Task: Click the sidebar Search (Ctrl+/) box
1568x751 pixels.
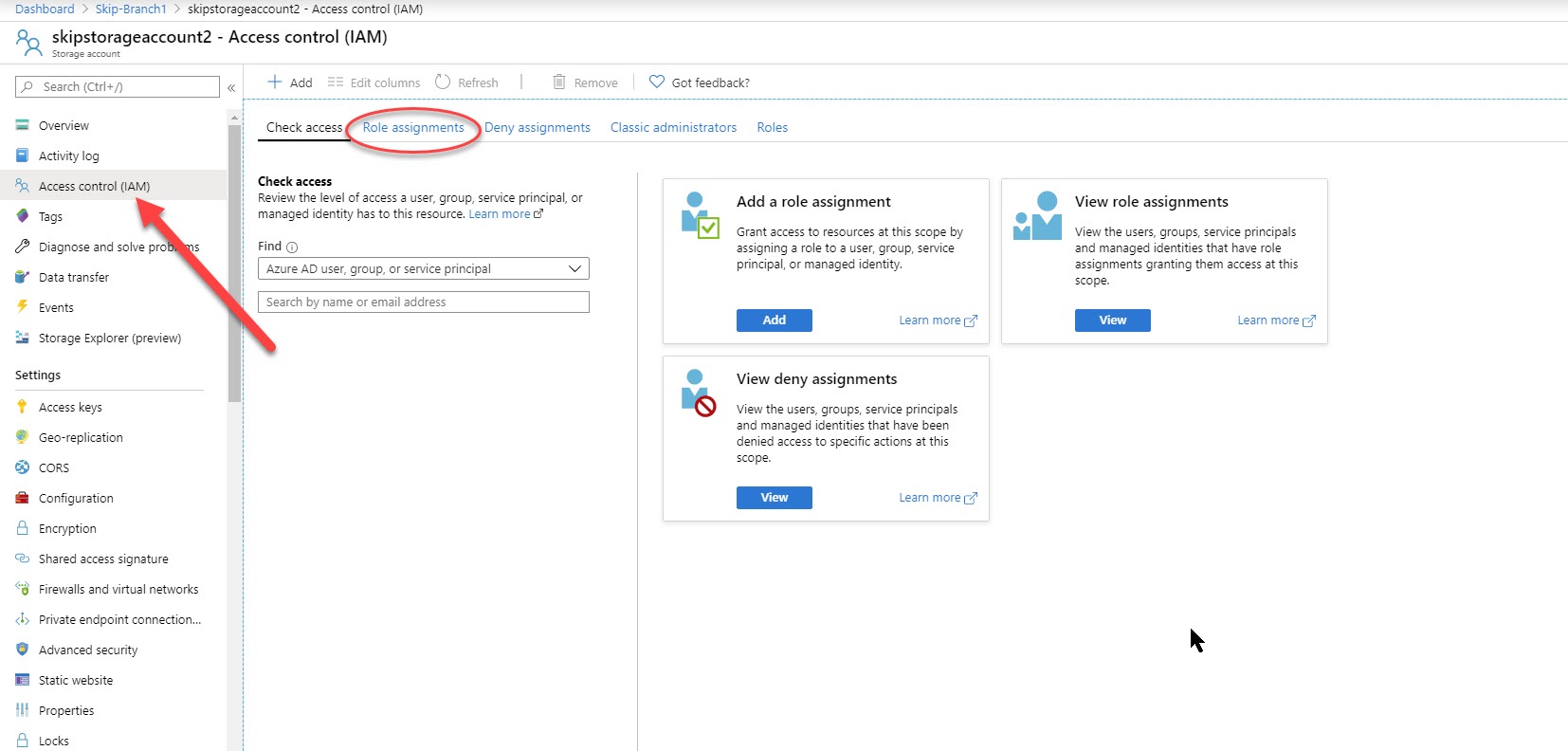Action: pyautogui.click(x=118, y=86)
